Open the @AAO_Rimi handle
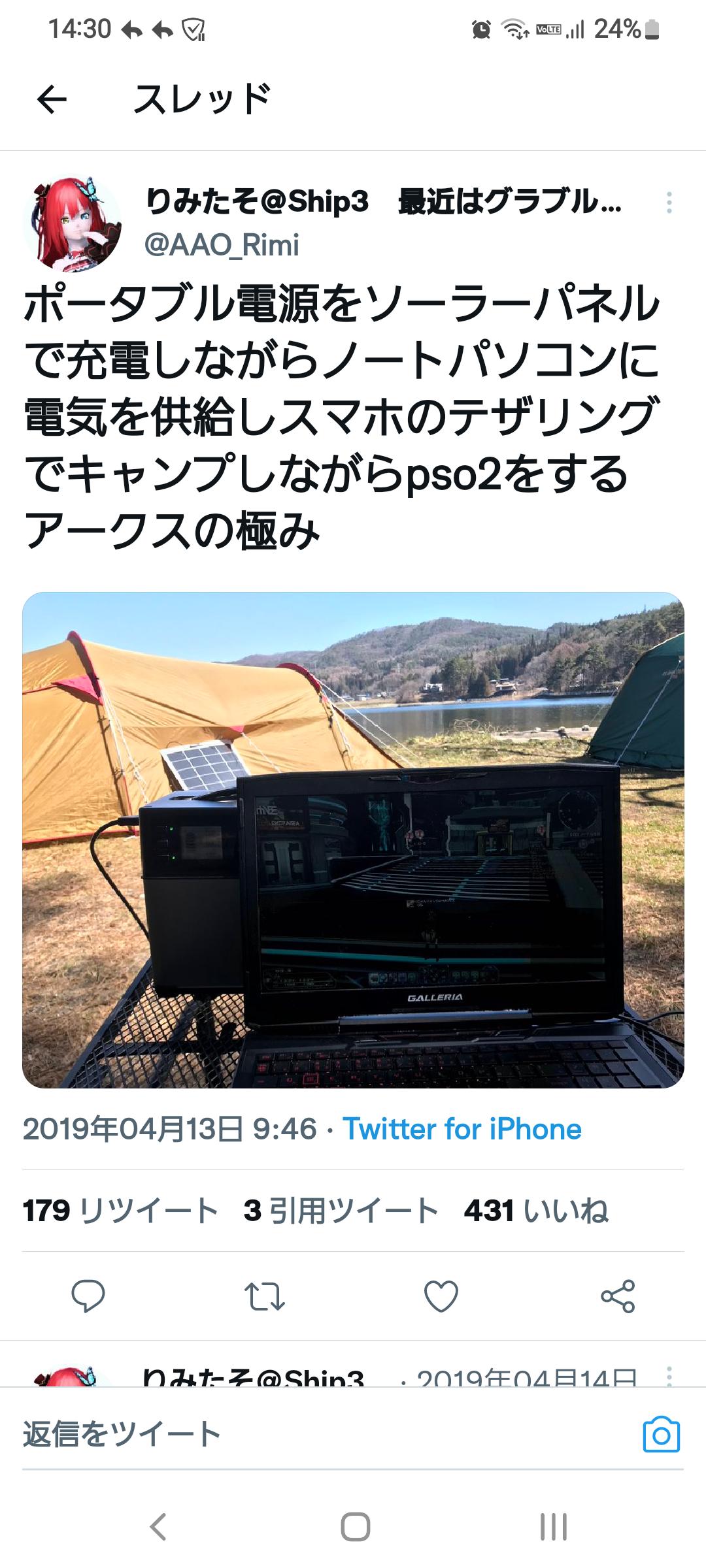 (222, 245)
